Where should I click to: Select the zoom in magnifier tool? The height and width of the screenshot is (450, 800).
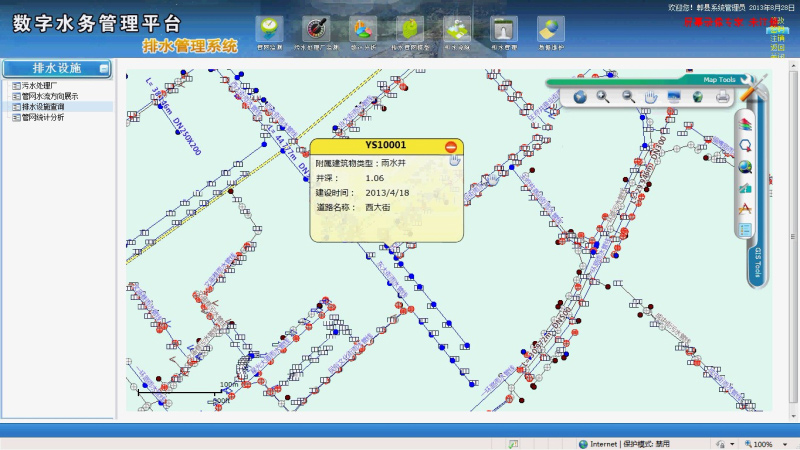coord(603,97)
